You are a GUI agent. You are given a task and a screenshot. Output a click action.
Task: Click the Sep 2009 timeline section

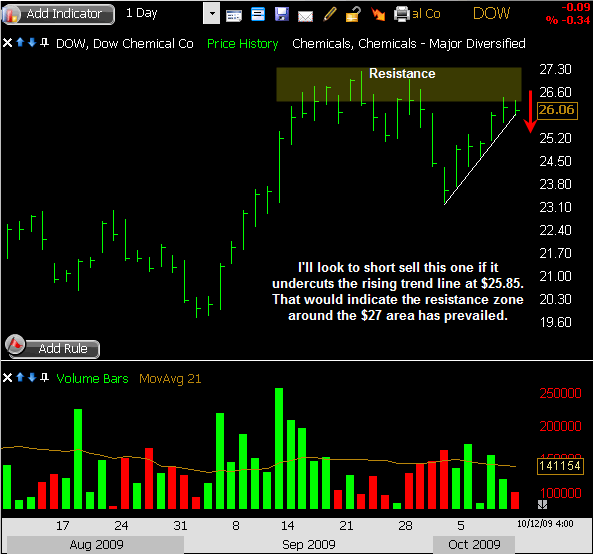[x=309, y=545]
